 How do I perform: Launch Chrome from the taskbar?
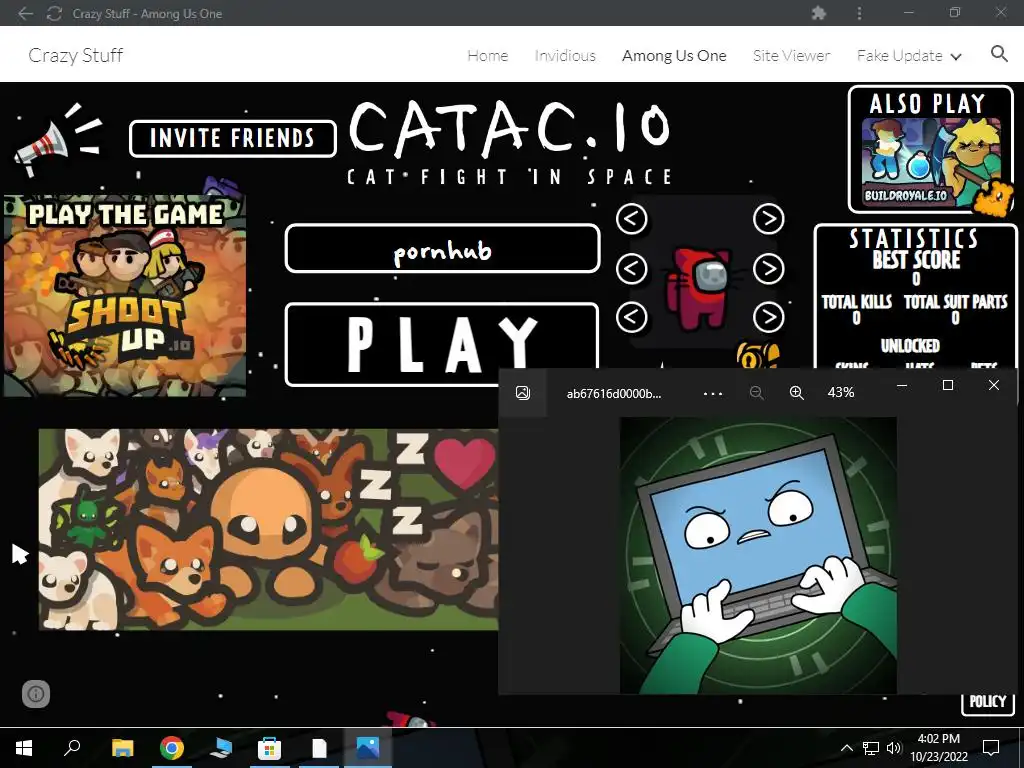[x=172, y=748]
